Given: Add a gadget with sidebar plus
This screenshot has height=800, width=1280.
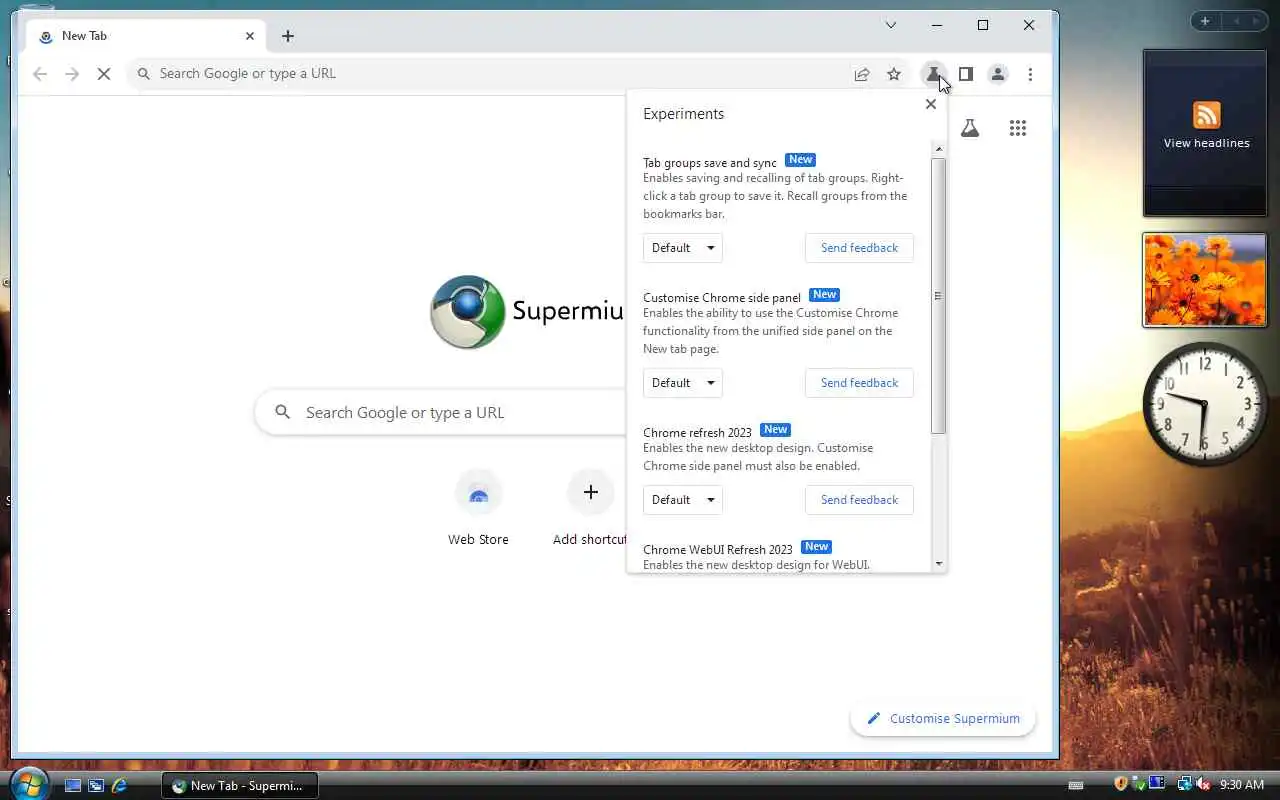Looking at the screenshot, I should click(x=1205, y=21).
